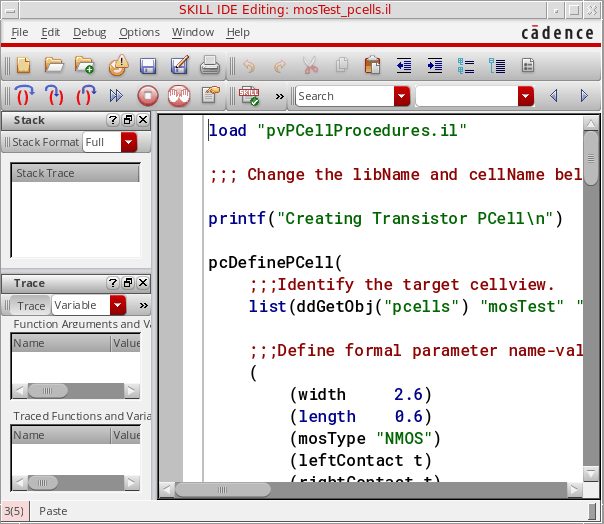Click the document listing icon at toolbar end

(528, 66)
